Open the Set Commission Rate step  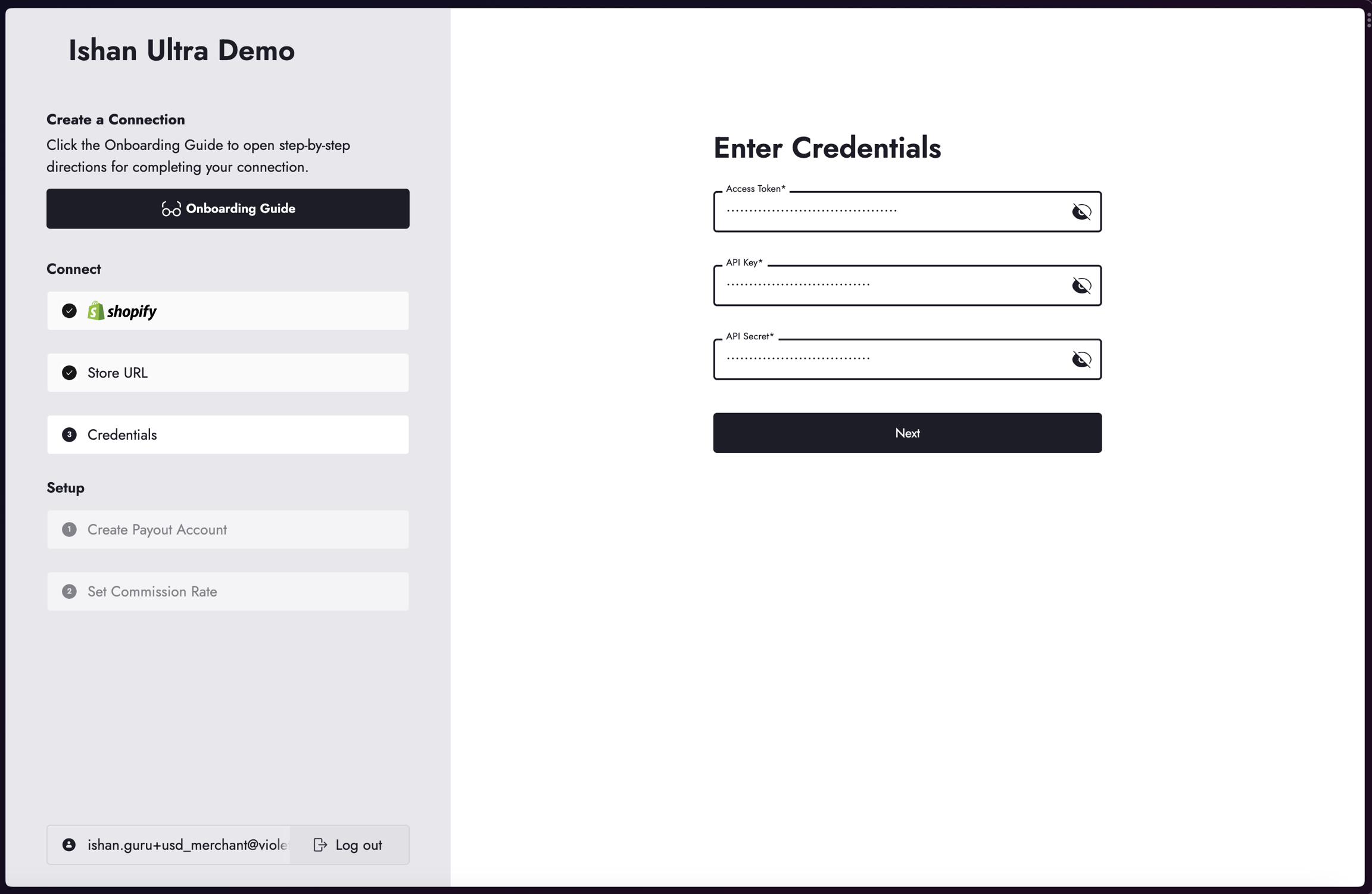pyautogui.click(x=227, y=591)
